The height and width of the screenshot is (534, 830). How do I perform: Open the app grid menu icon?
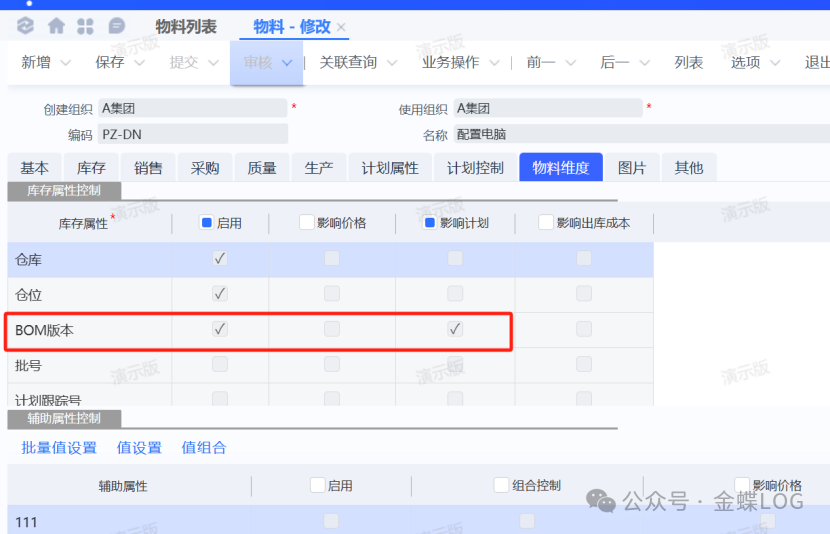click(86, 26)
